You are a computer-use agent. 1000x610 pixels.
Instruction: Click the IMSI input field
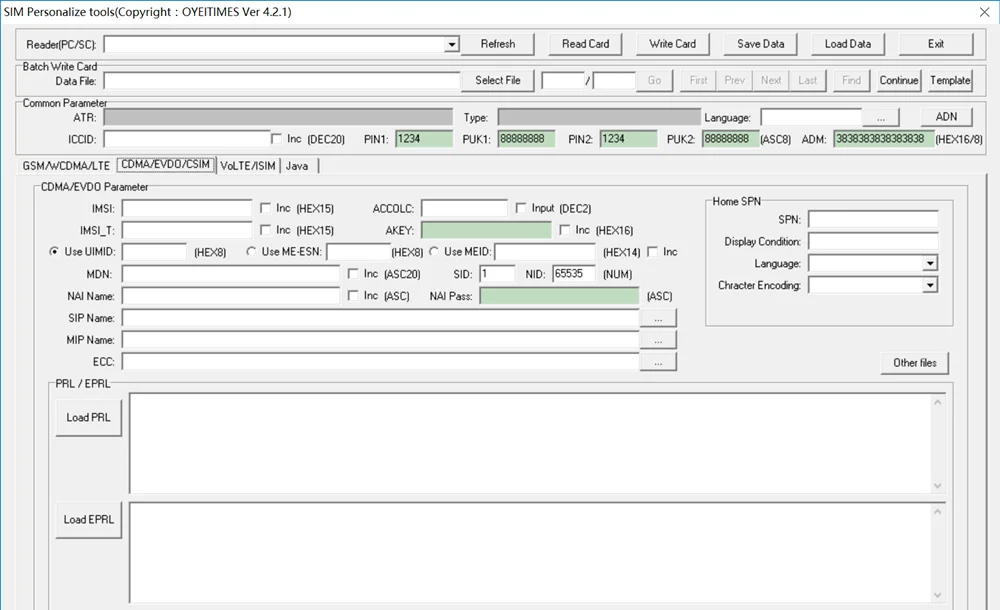pyautogui.click(x=187, y=208)
